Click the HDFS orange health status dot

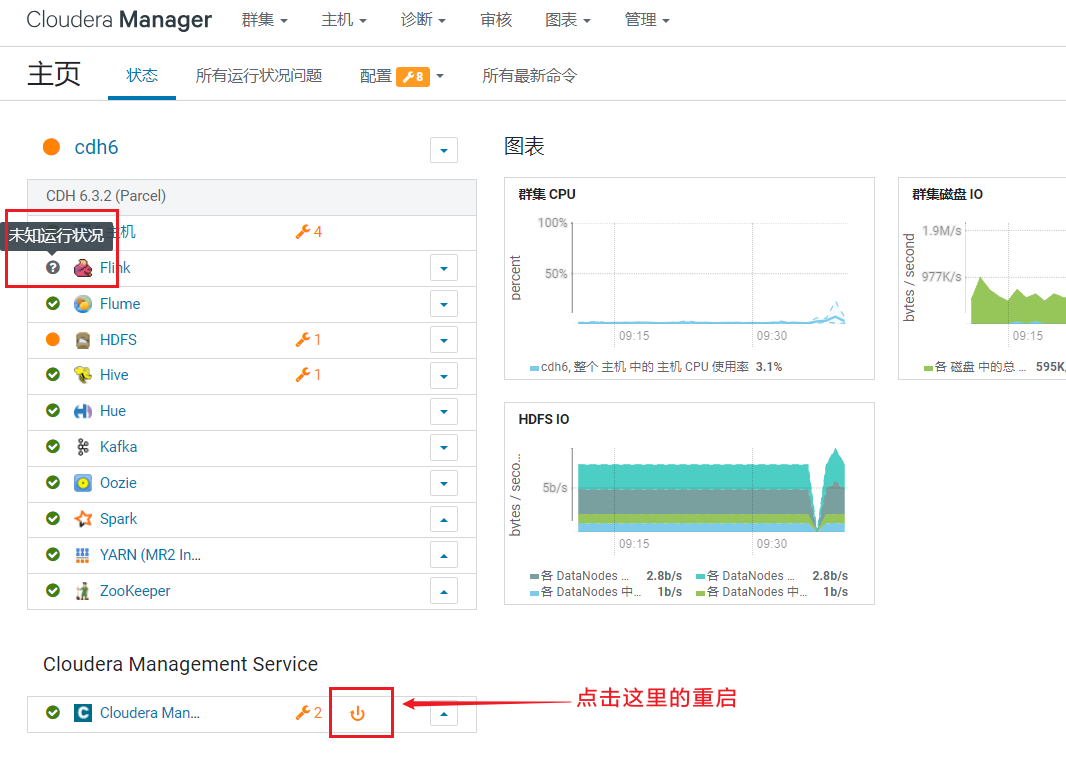click(52, 339)
